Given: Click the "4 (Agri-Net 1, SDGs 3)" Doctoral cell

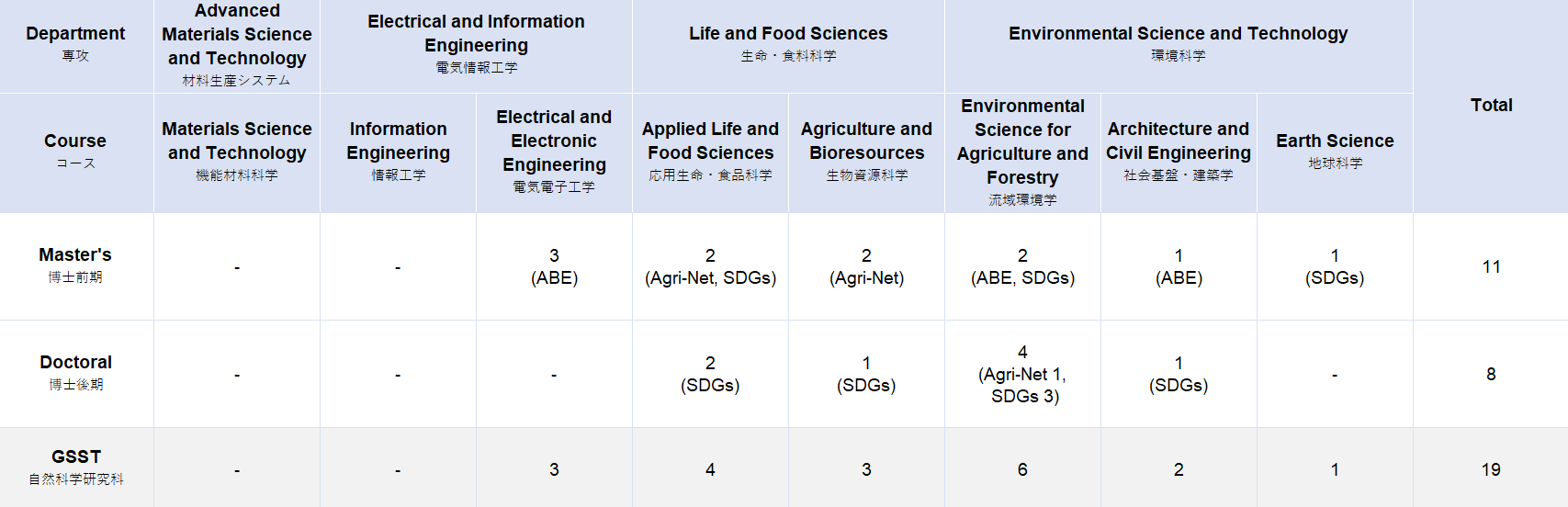Looking at the screenshot, I should (x=1022, y=374).
